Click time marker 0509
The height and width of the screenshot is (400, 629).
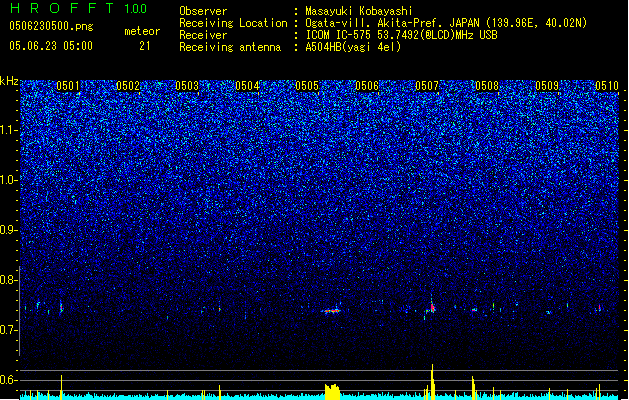[547, 86]
